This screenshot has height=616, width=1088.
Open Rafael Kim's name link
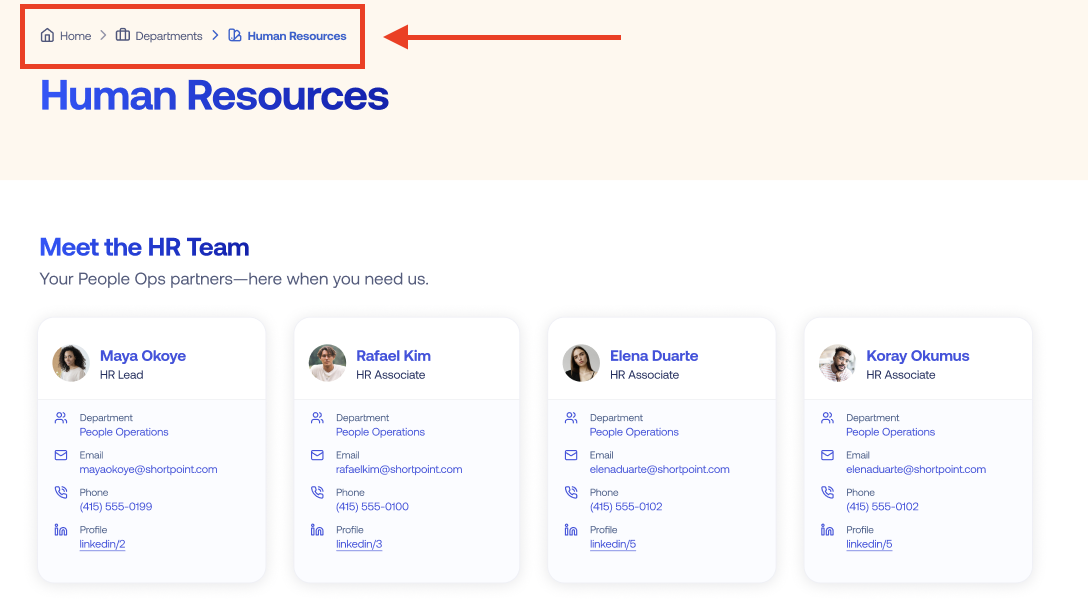[x=393, y=356]
